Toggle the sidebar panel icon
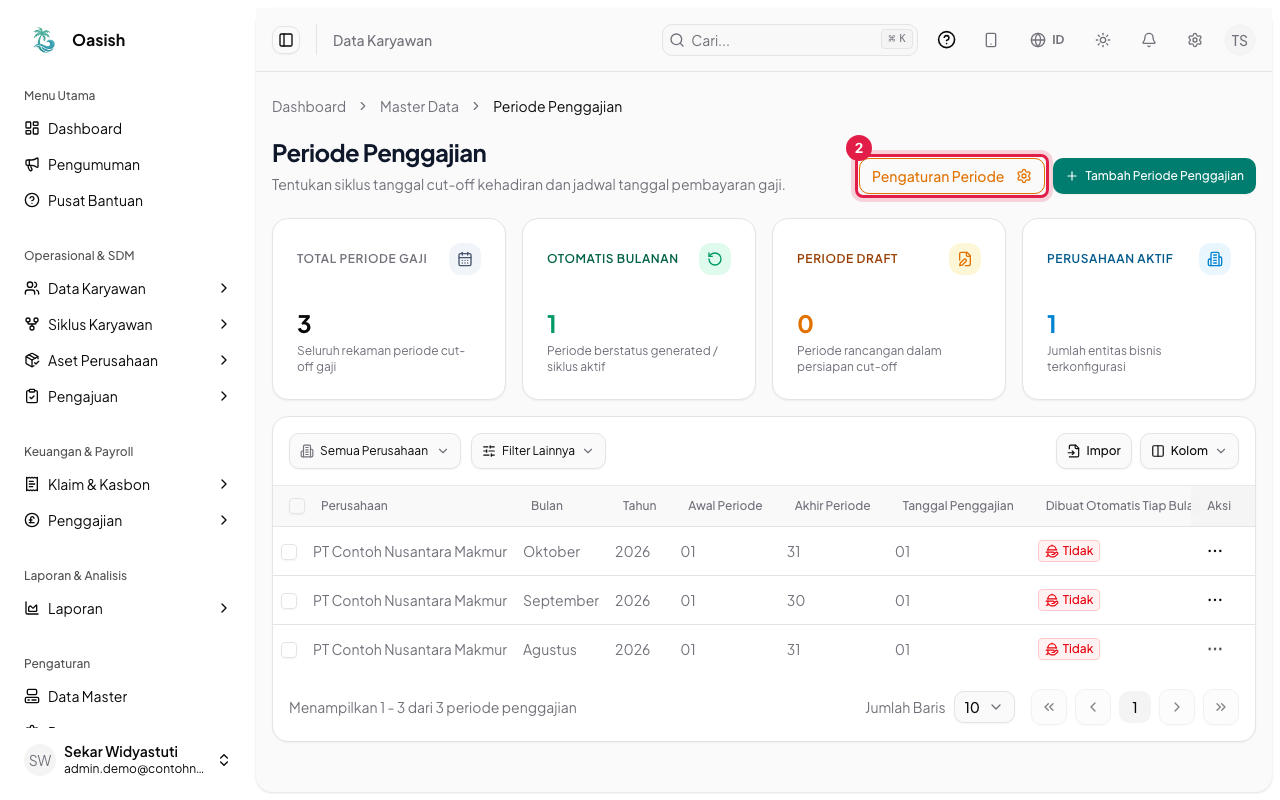Image resolution: width=1280 pixels, height=800 pixels. click(x=286, y=40)
